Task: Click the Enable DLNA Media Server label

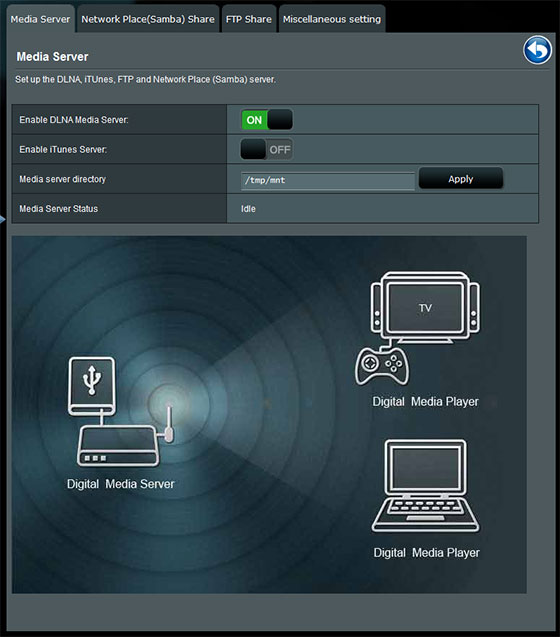Action: point(74,120)
